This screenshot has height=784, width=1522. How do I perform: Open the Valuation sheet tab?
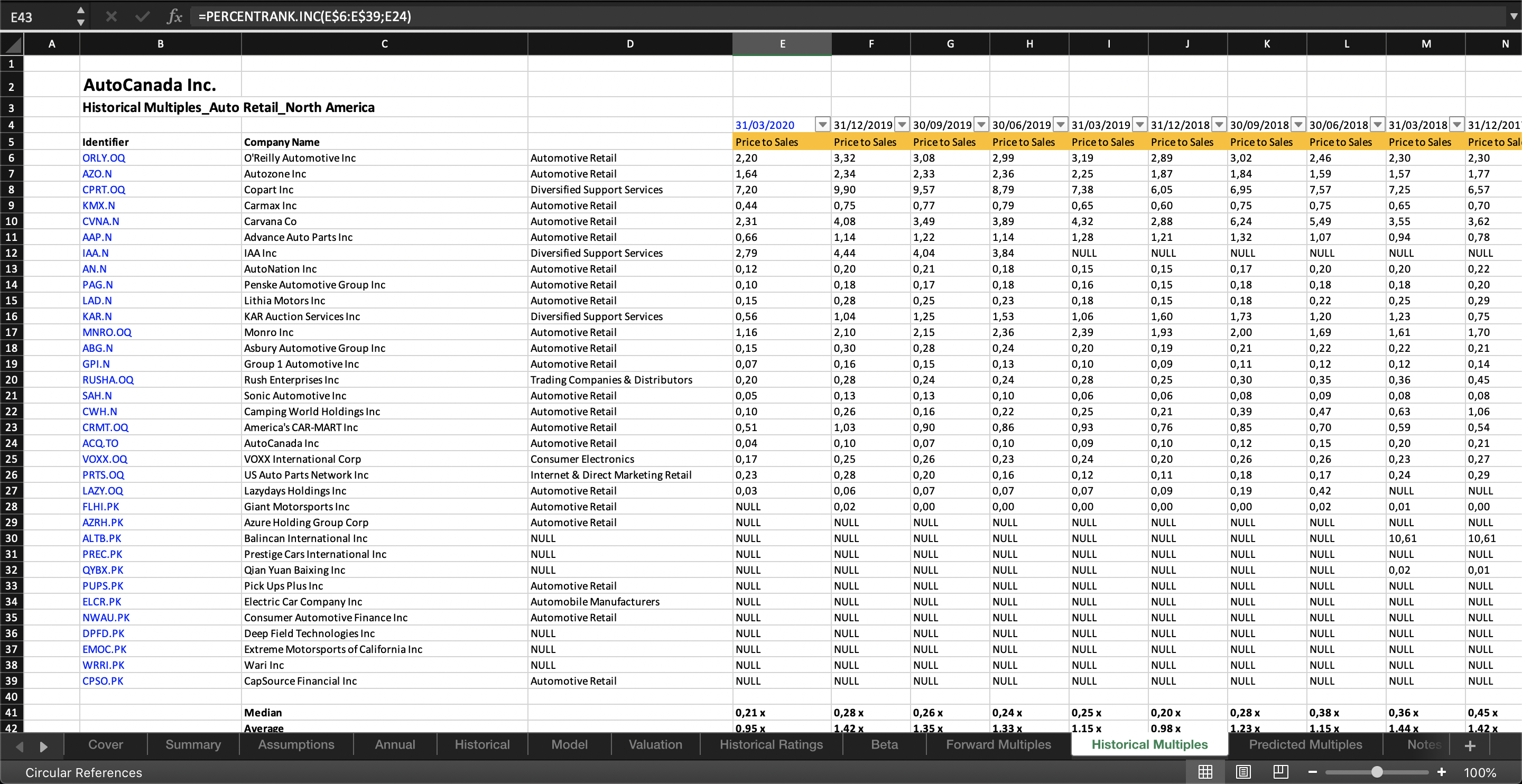655,744
